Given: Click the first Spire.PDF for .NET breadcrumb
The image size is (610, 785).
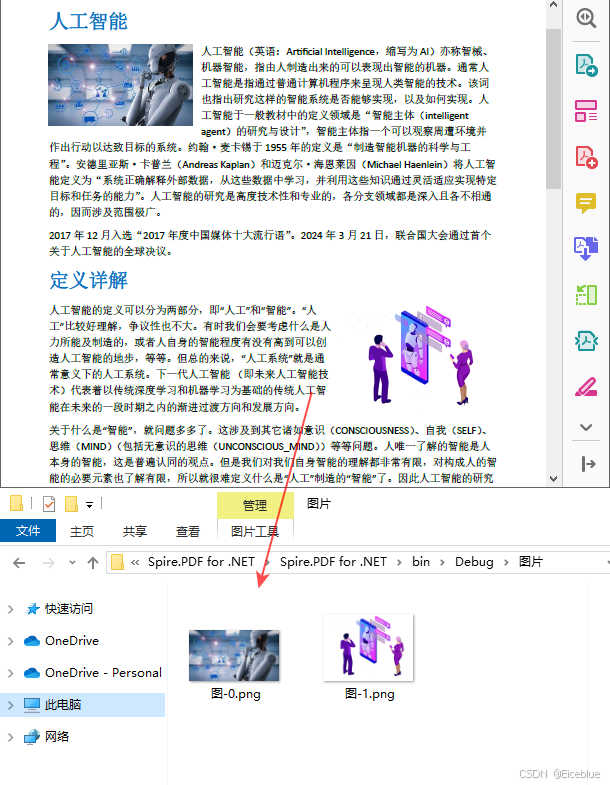Looking at the screenshot, I should click(201, 562).
